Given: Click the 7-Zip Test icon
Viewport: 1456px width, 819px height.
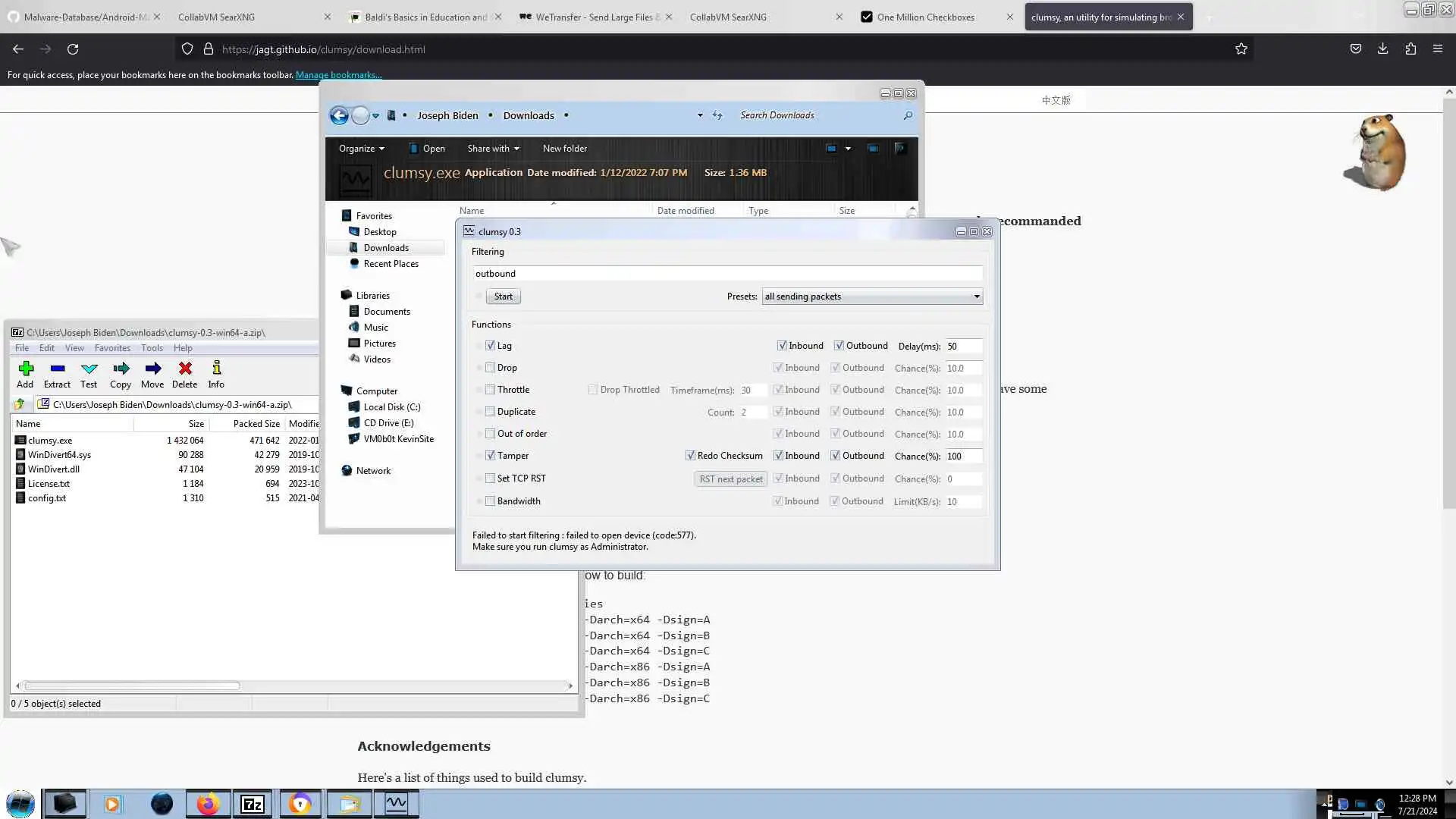Looking at the screenshot, I should 89,369.
